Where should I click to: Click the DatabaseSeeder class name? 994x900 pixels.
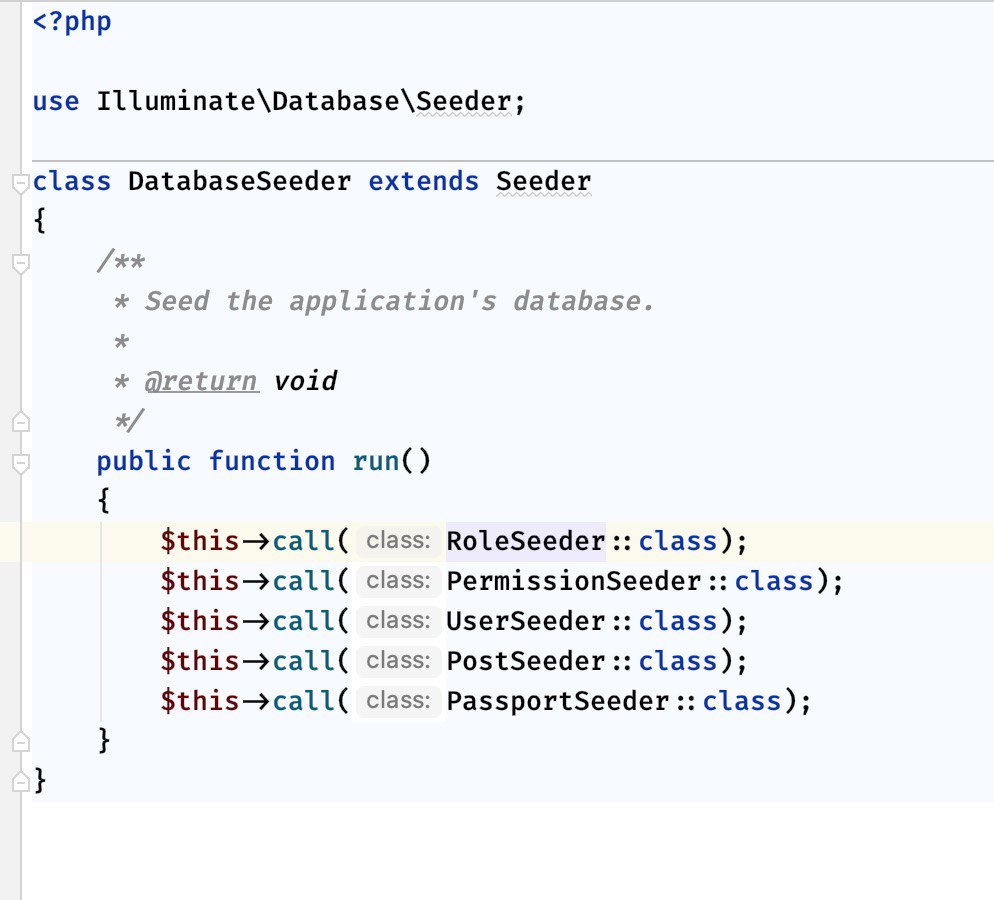240,182
